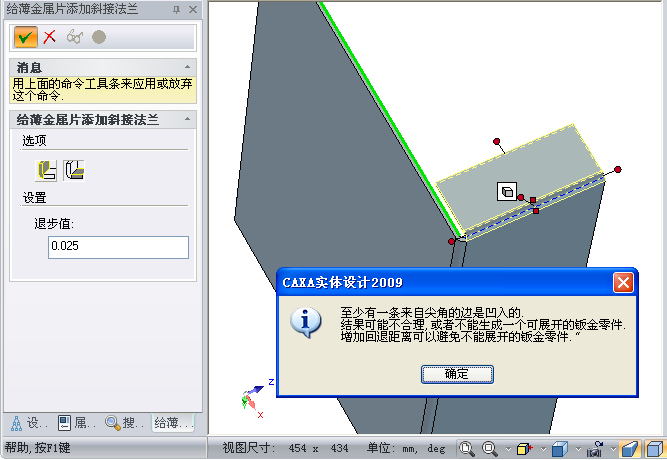The height and width of the screenshot is (460, 667).
Task: Click the 选项 label
Action: pos(34,140)
